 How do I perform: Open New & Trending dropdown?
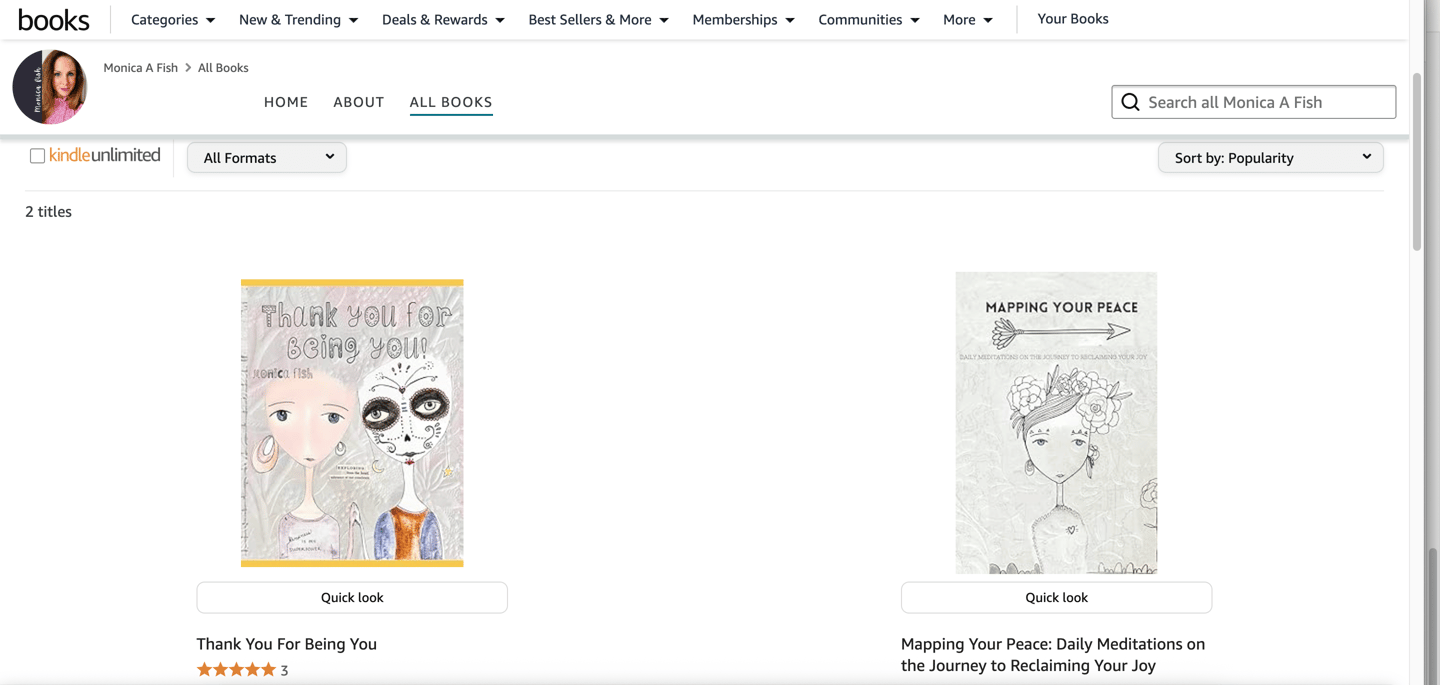(298, 20)
